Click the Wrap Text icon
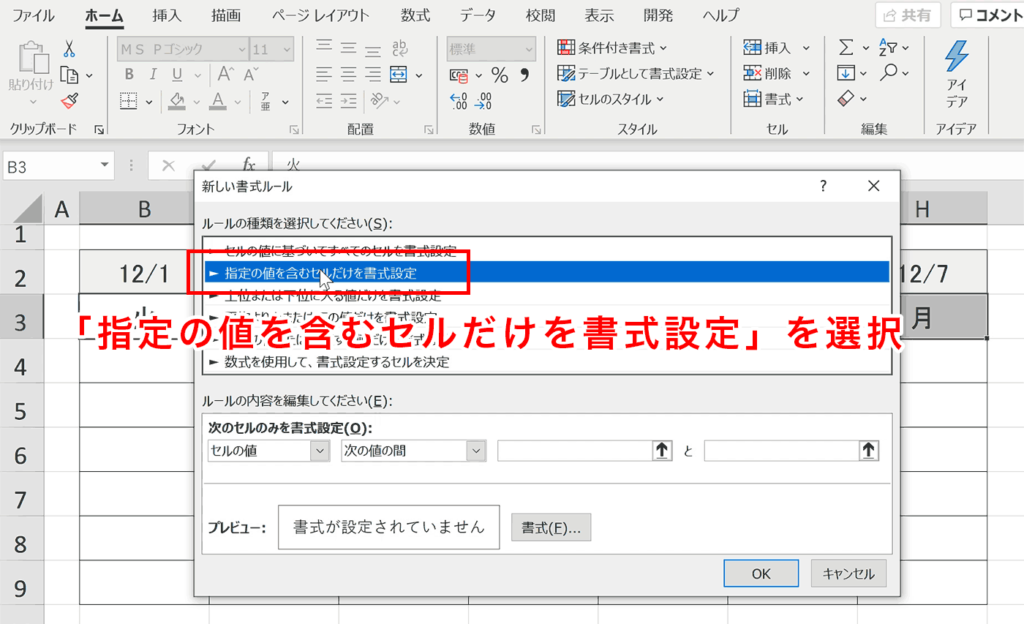The image size is (1024, 624). (399, 48)
